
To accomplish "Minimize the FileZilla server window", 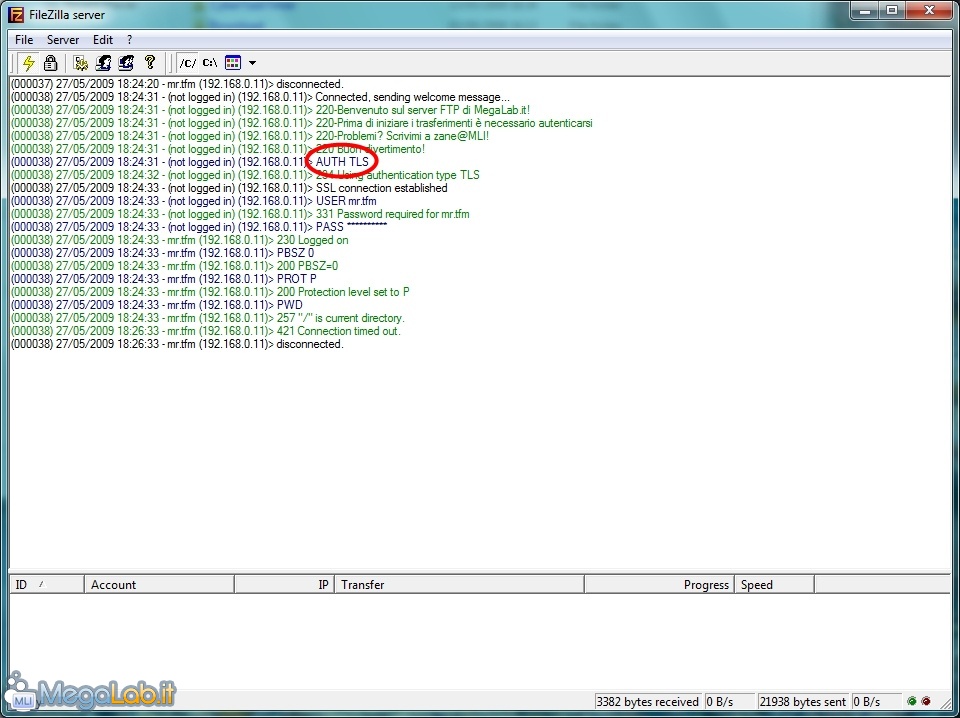I will 863,10.
